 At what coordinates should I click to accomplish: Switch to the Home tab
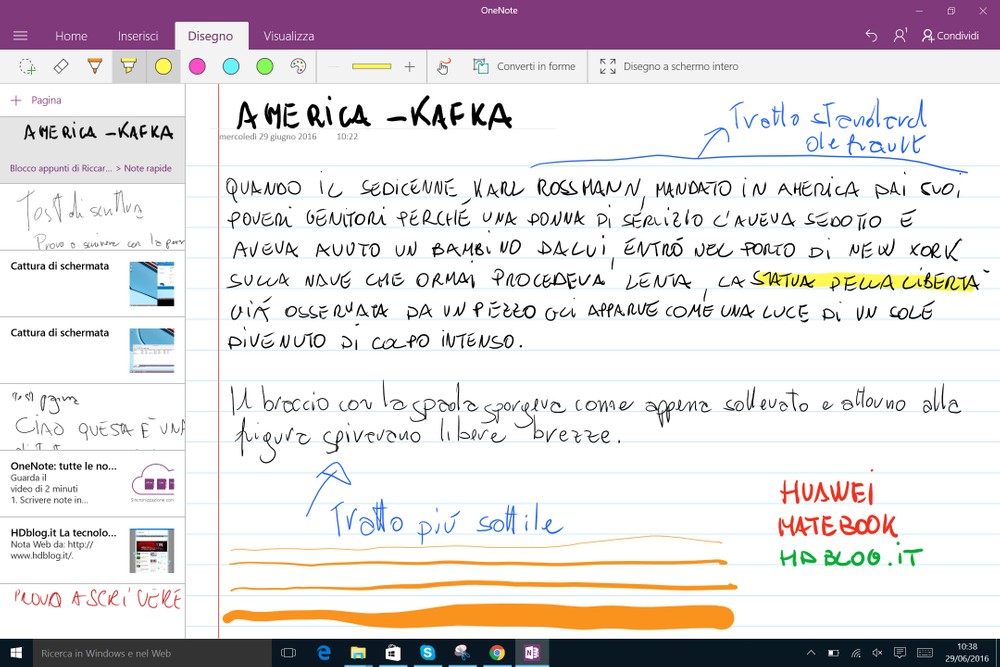pos(71,36)
